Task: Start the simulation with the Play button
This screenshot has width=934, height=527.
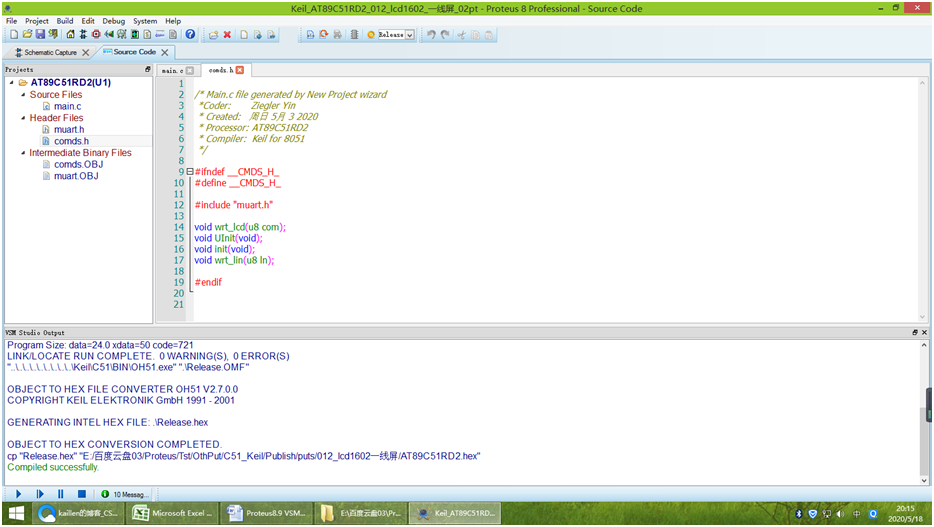Action: click(18, 494)
